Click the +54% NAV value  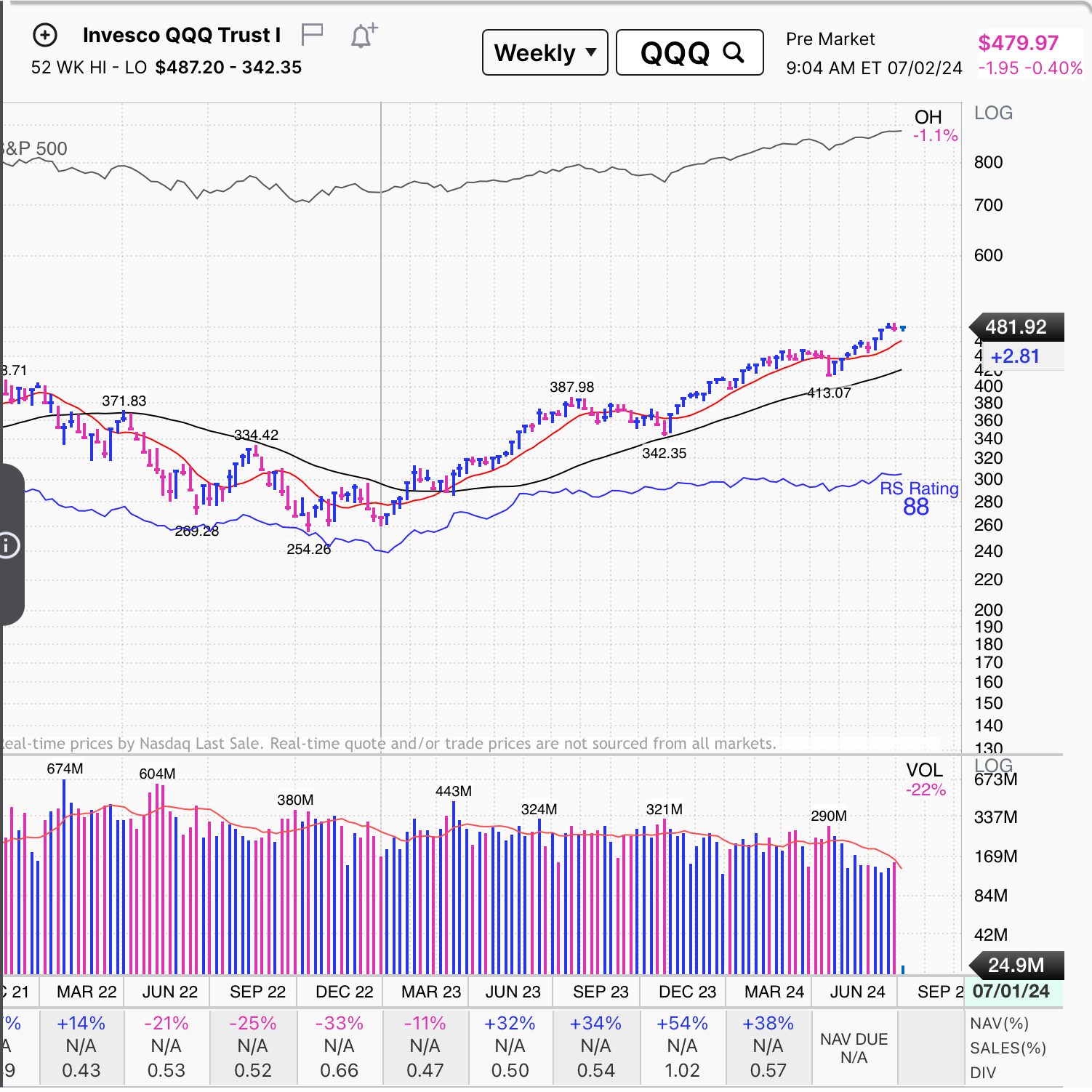coord(682,1023)
